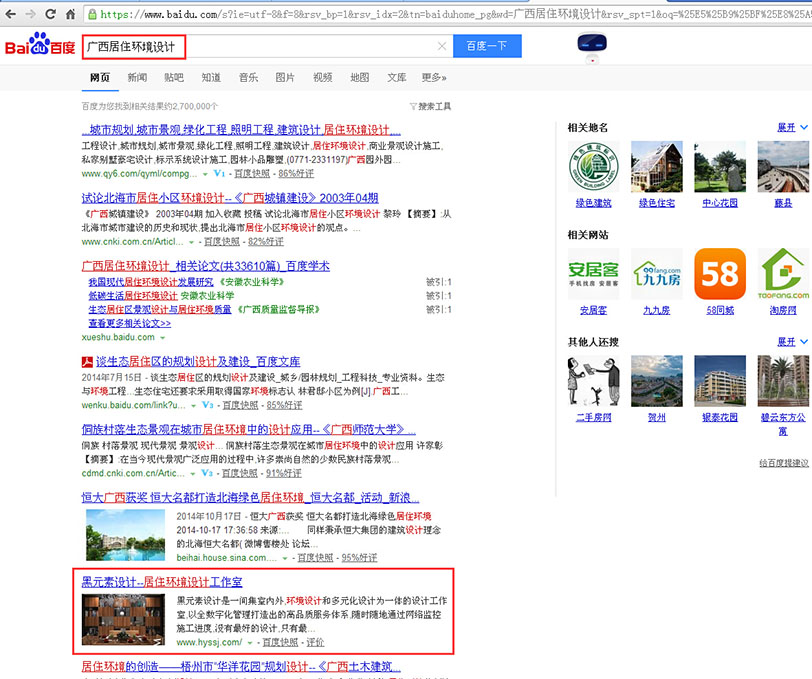The width and height of the screenshot is (812, 679).
Task: Click the 58同城 orange logo
Action: pyautogui.click(x=720, y=273)
